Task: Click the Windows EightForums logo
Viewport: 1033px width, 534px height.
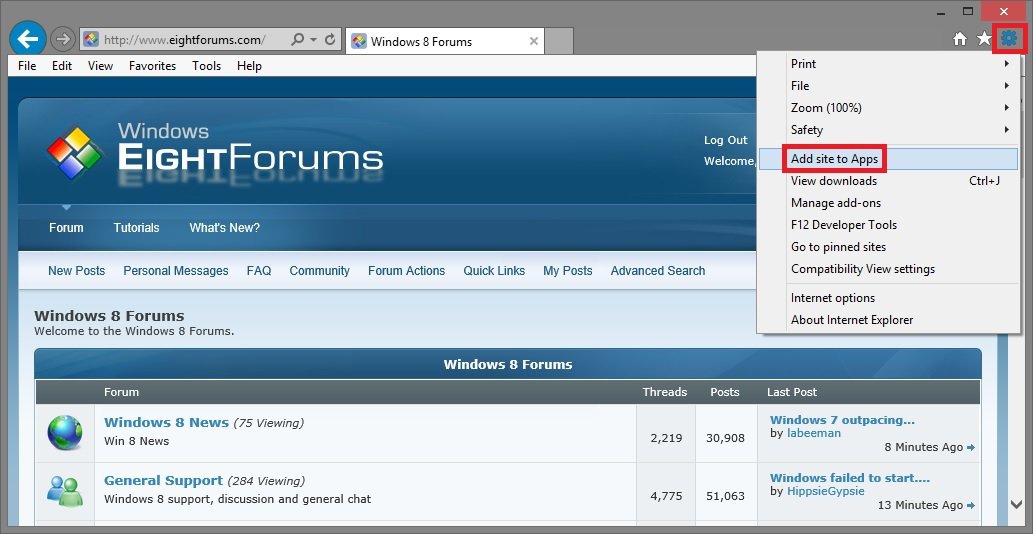Action: coord(215,153)
